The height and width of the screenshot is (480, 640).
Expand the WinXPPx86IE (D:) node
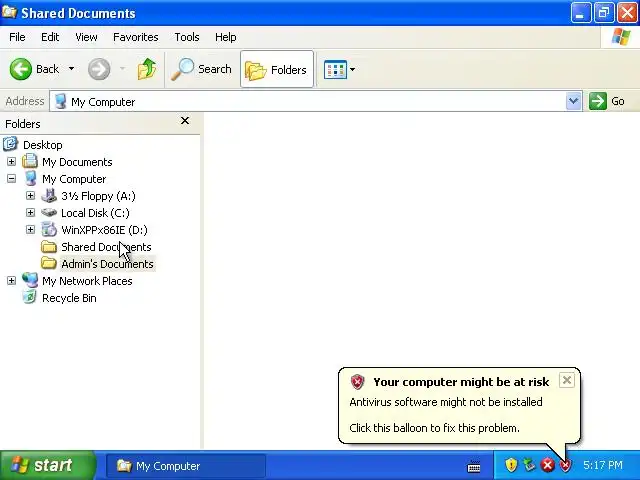(30, 230)
